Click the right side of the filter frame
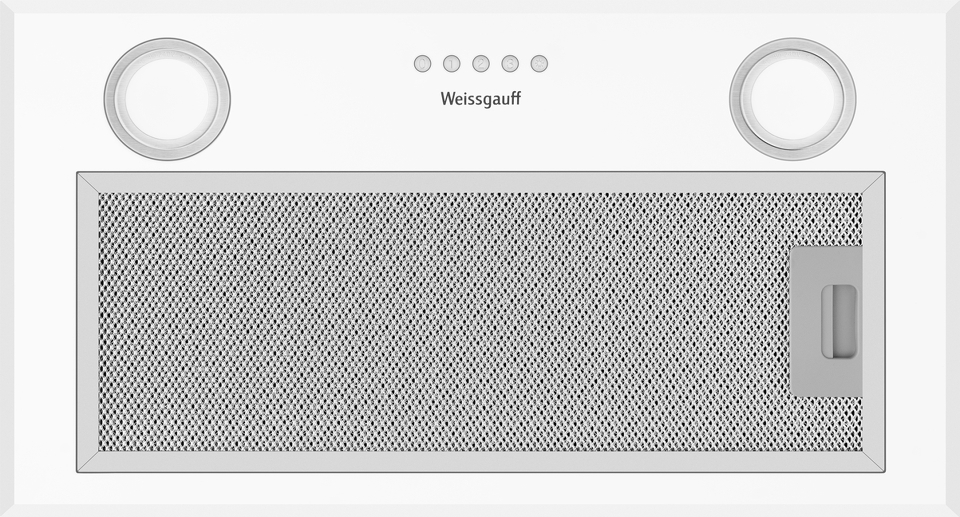This screenshot has width=960, height=517. tap(873, 322)
